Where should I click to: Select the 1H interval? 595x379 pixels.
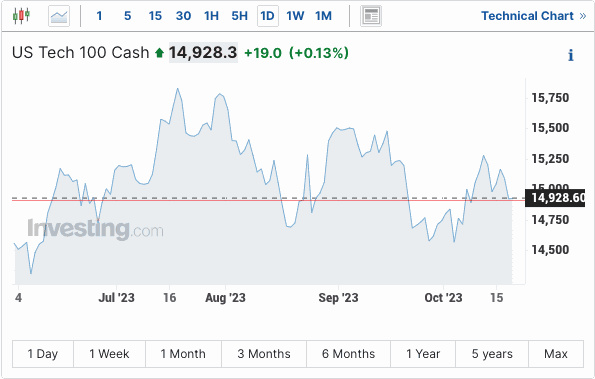[x=211, y=16]
